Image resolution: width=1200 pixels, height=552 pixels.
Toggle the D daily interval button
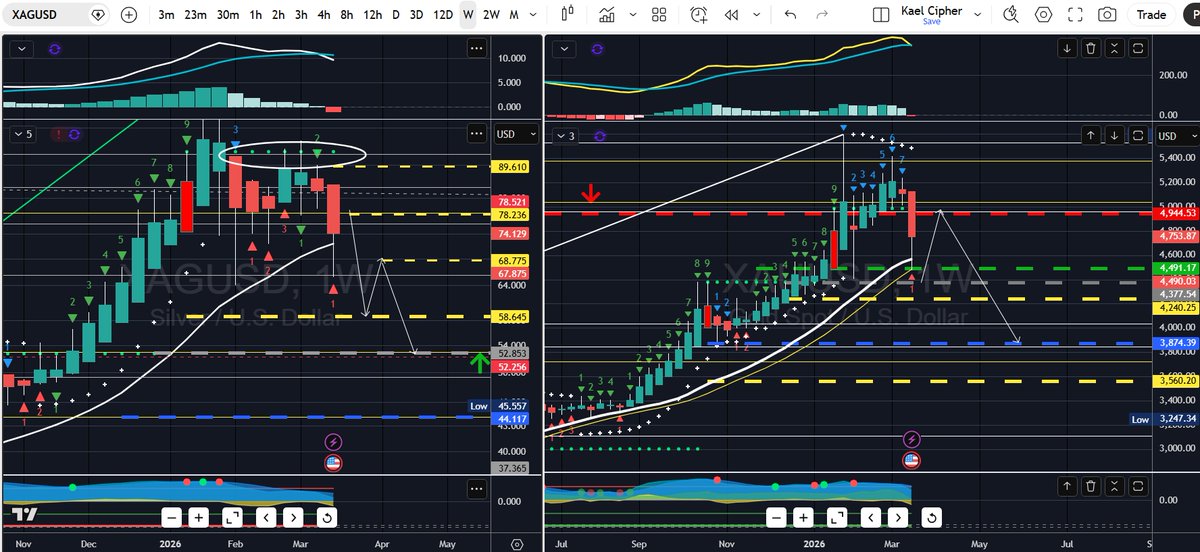[x=395, y=15]
